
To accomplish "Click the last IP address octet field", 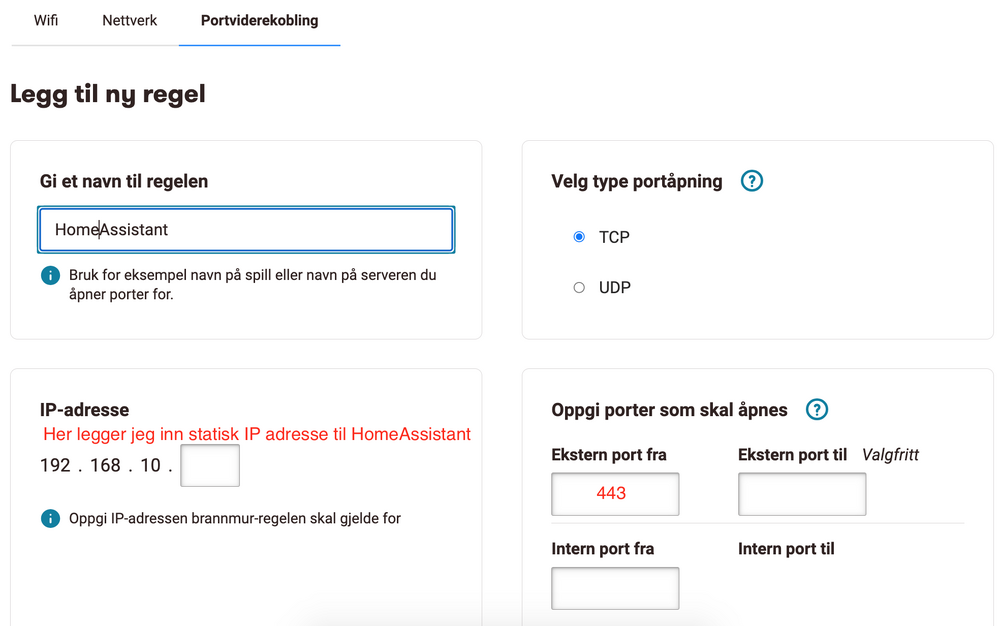I will coord(210,466).
